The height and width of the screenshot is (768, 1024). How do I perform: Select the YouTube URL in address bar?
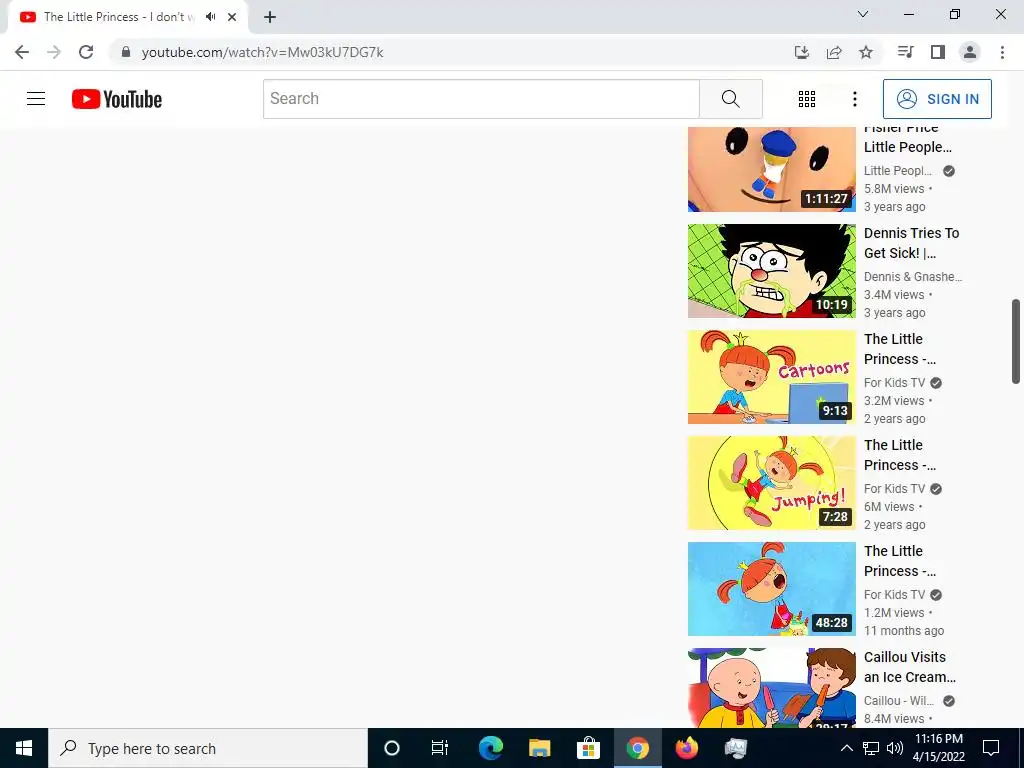click(x=263, y=52)
